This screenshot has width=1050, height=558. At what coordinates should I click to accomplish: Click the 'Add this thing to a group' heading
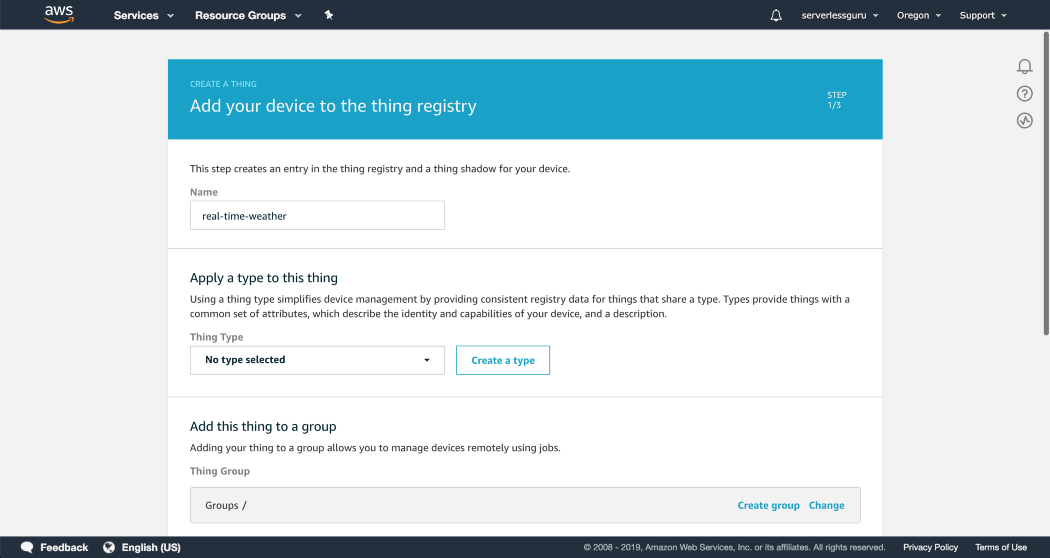tap(263, 427)
